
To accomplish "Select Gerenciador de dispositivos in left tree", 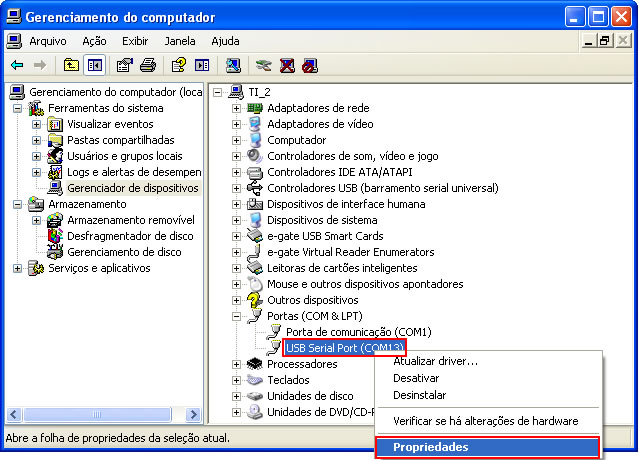I will [133, 188].
